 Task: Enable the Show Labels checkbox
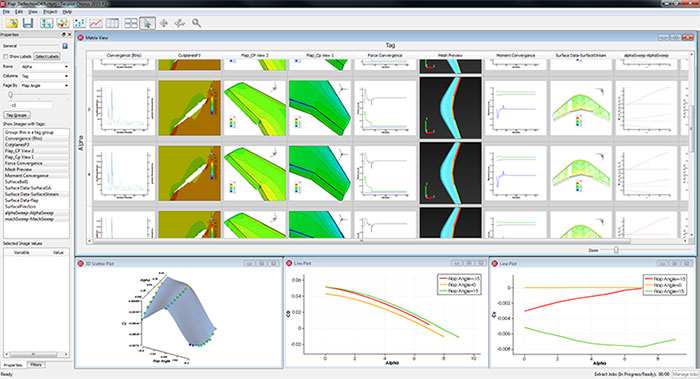click(6, 57)
